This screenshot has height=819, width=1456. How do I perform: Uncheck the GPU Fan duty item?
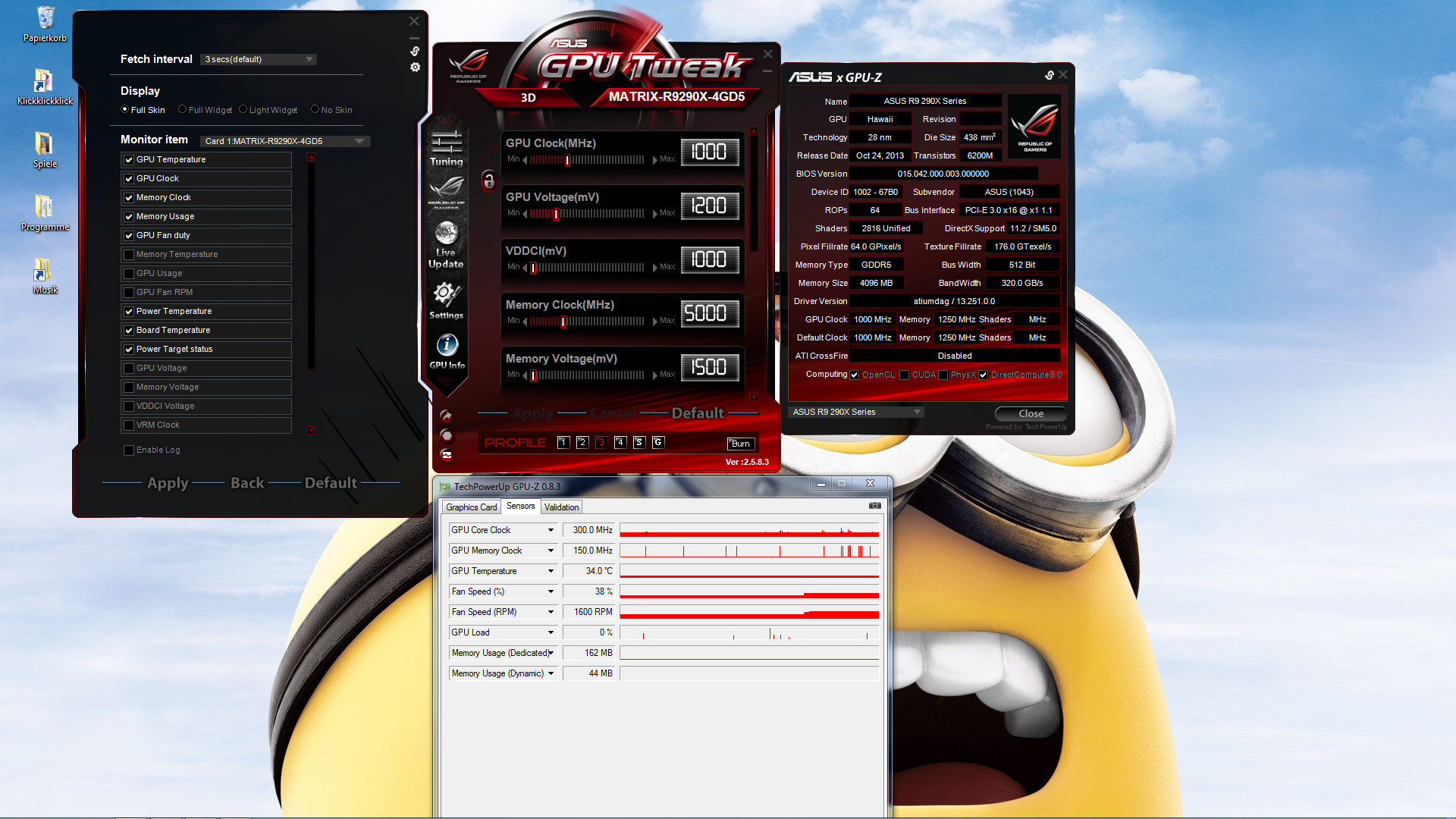pyautogui.click(x=129, y=236)
